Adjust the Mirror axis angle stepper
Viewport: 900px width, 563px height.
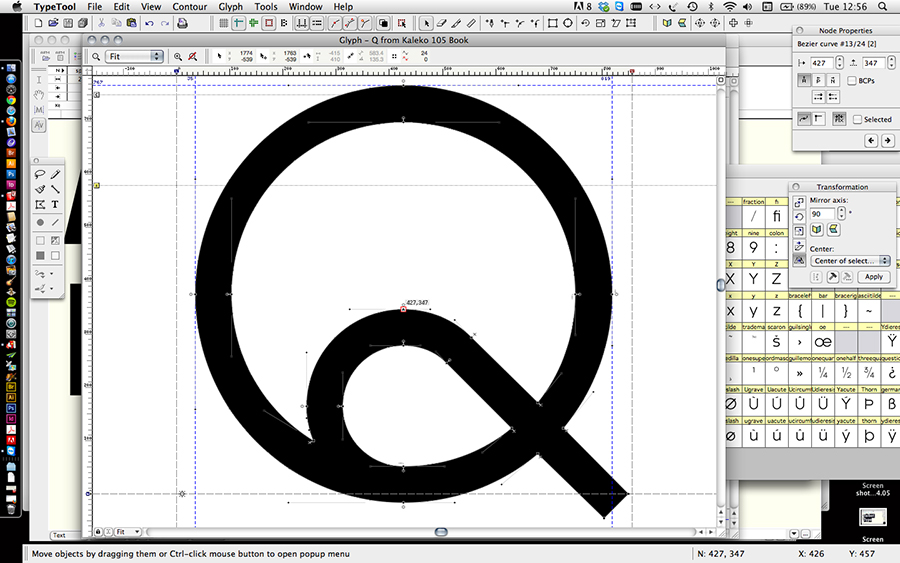(x=841, y=213)
